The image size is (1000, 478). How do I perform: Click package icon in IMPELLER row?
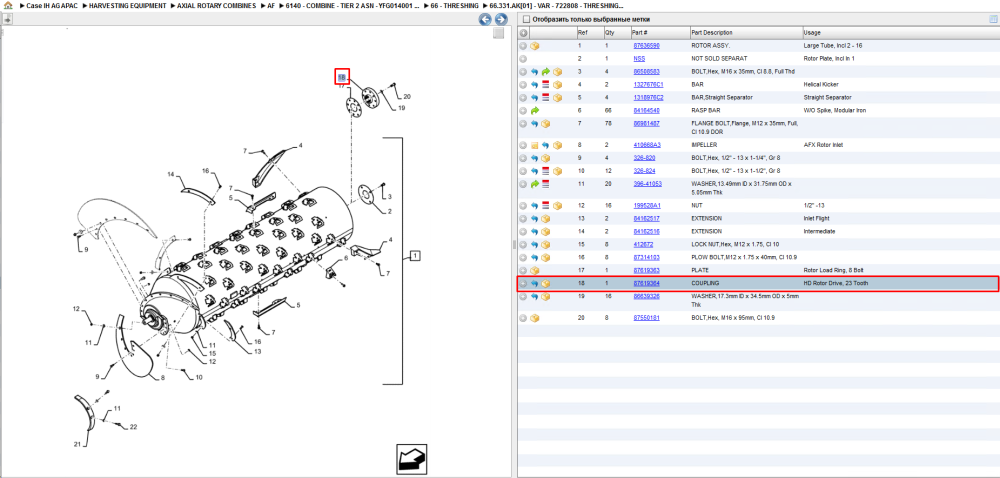pos(557,145)
